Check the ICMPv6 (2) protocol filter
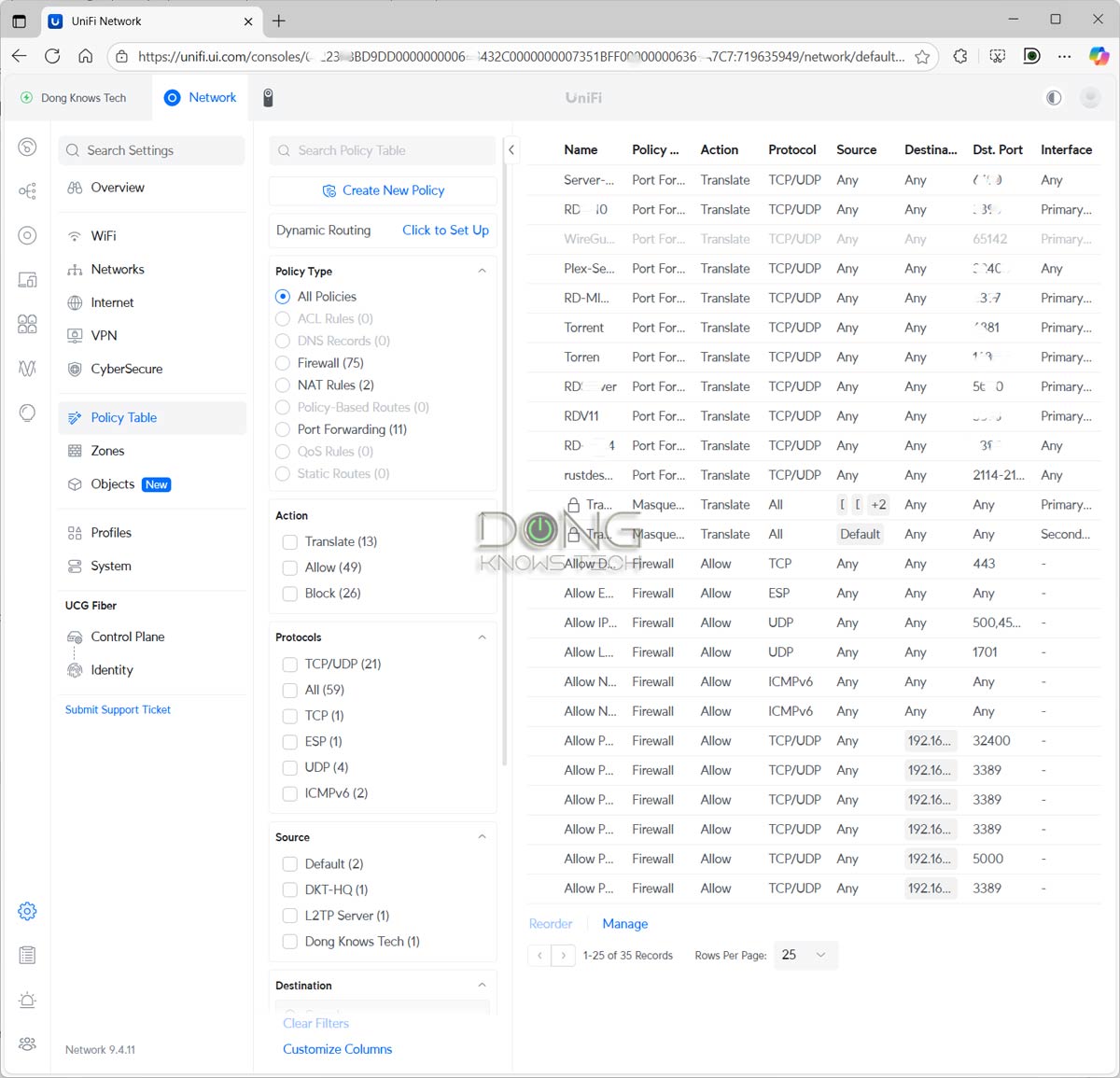This screenshot has width=1120, height=1078. (x=289, y=793)
